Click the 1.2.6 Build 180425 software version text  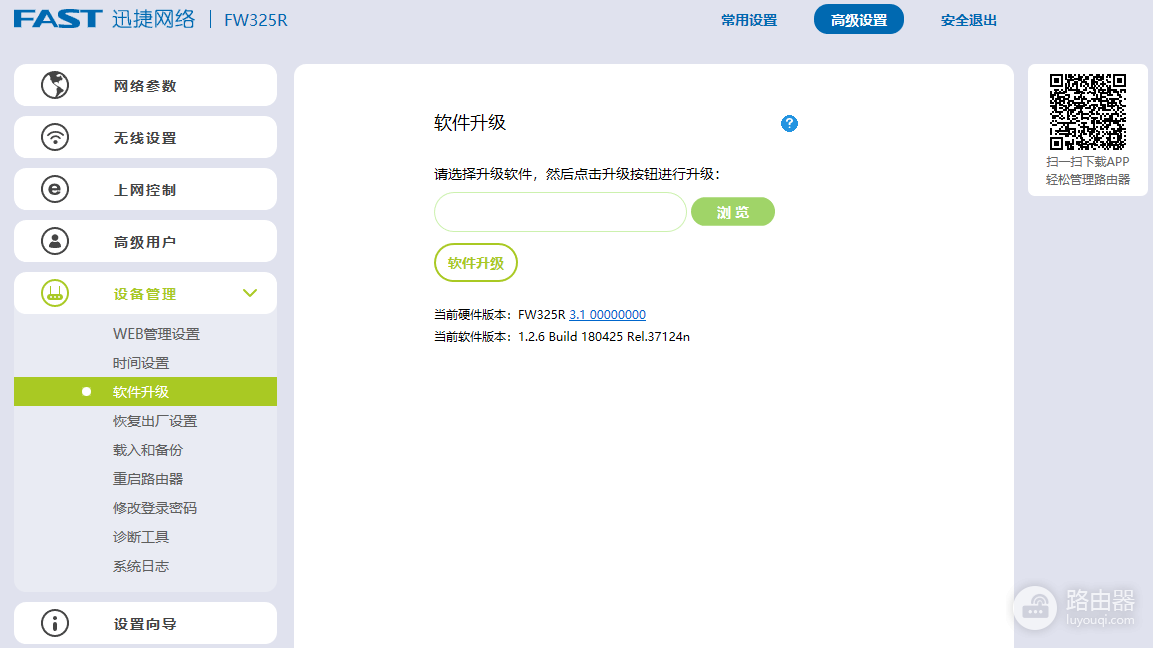click(604, 337)
